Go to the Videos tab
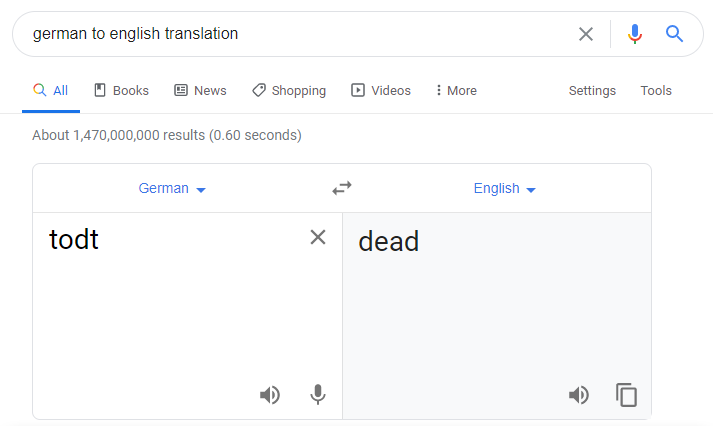 pyautogui.click(x=381, y=90)
